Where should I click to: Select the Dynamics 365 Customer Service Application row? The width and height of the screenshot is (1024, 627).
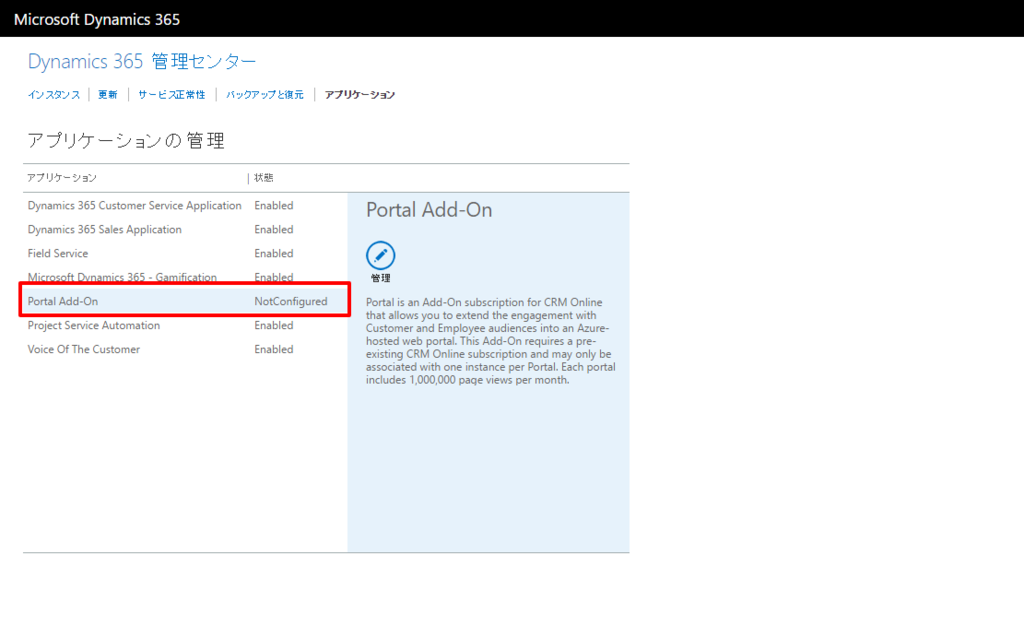click(x=185, y=205)
